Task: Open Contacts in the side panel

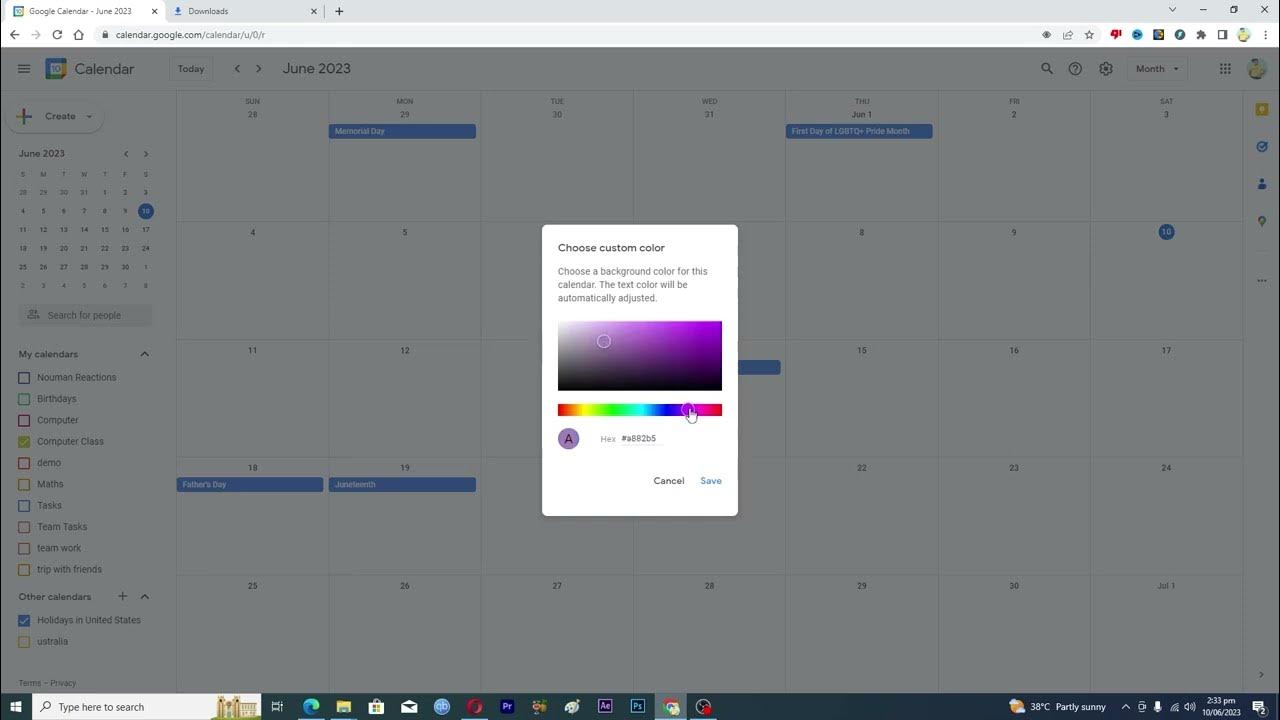Action: pos(1262,184)
